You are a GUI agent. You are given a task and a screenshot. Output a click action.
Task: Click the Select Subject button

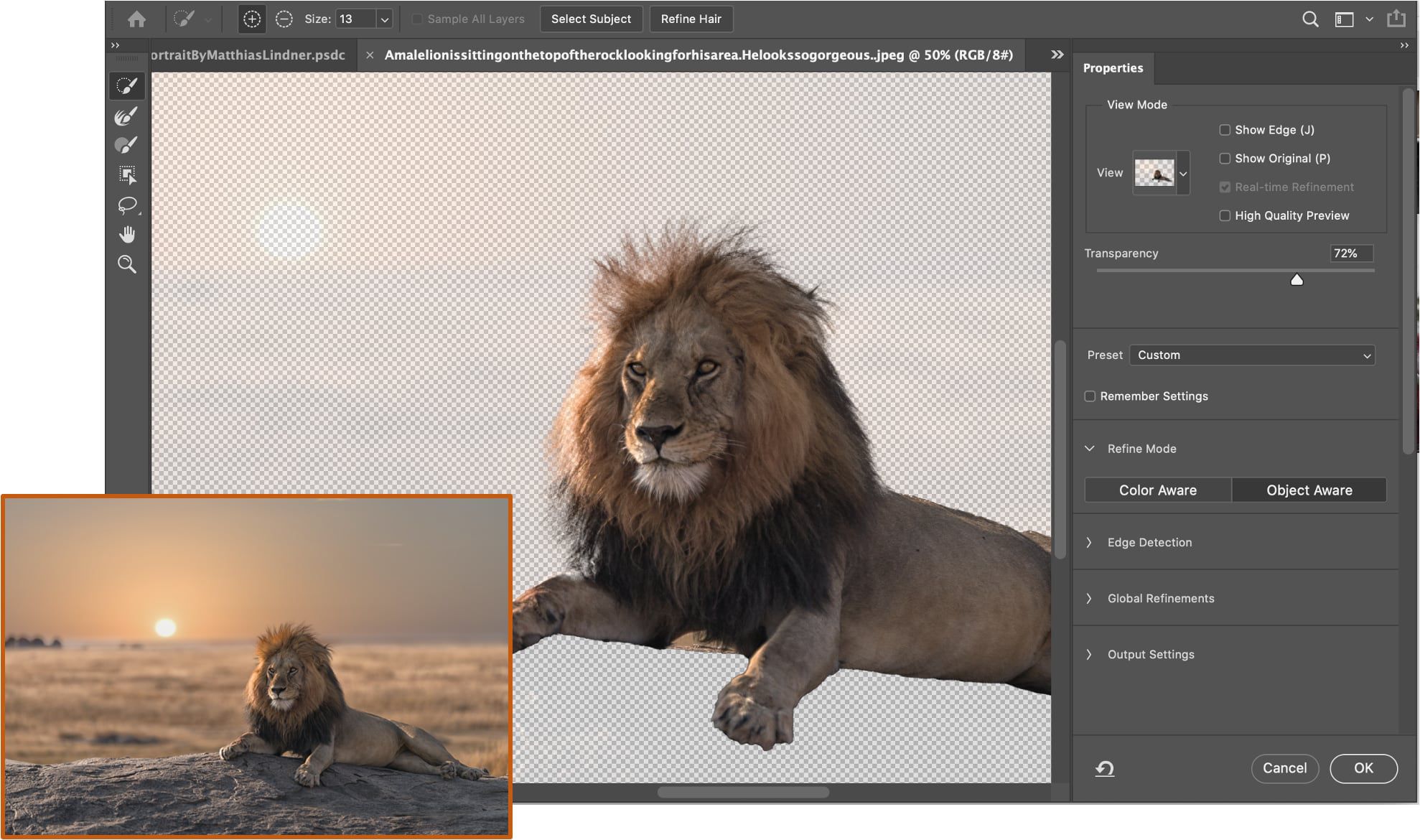(x=591, y=19)
